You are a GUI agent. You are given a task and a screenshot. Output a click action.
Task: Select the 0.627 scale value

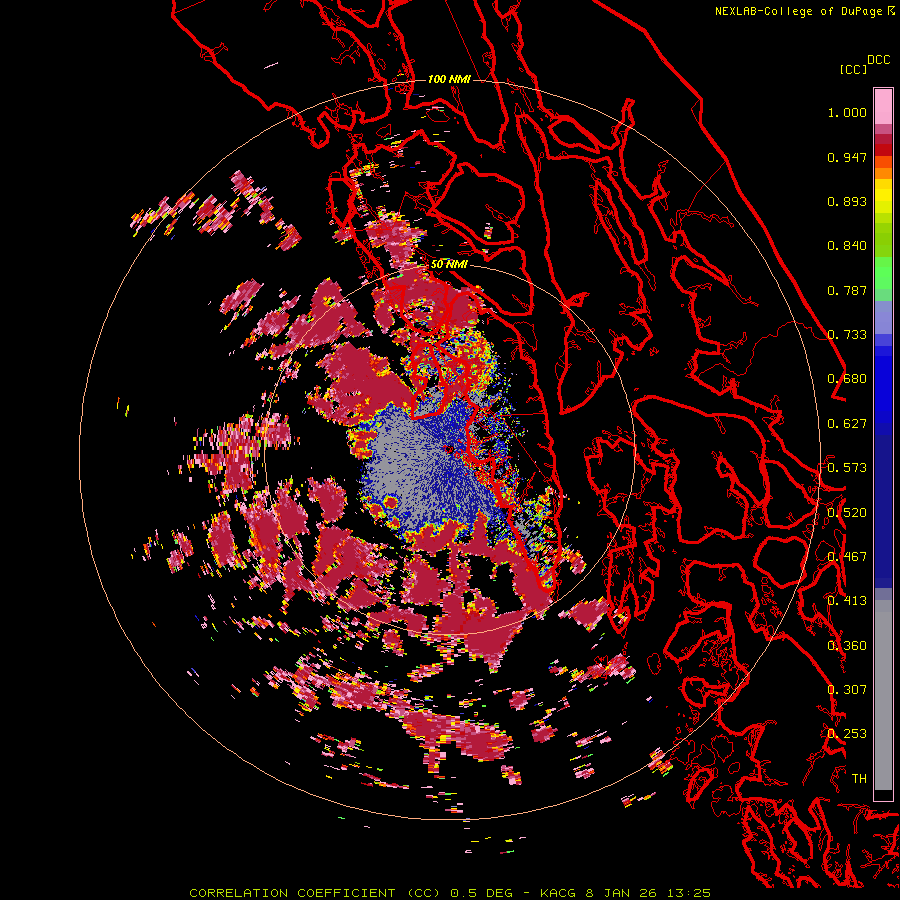point(847,424)
